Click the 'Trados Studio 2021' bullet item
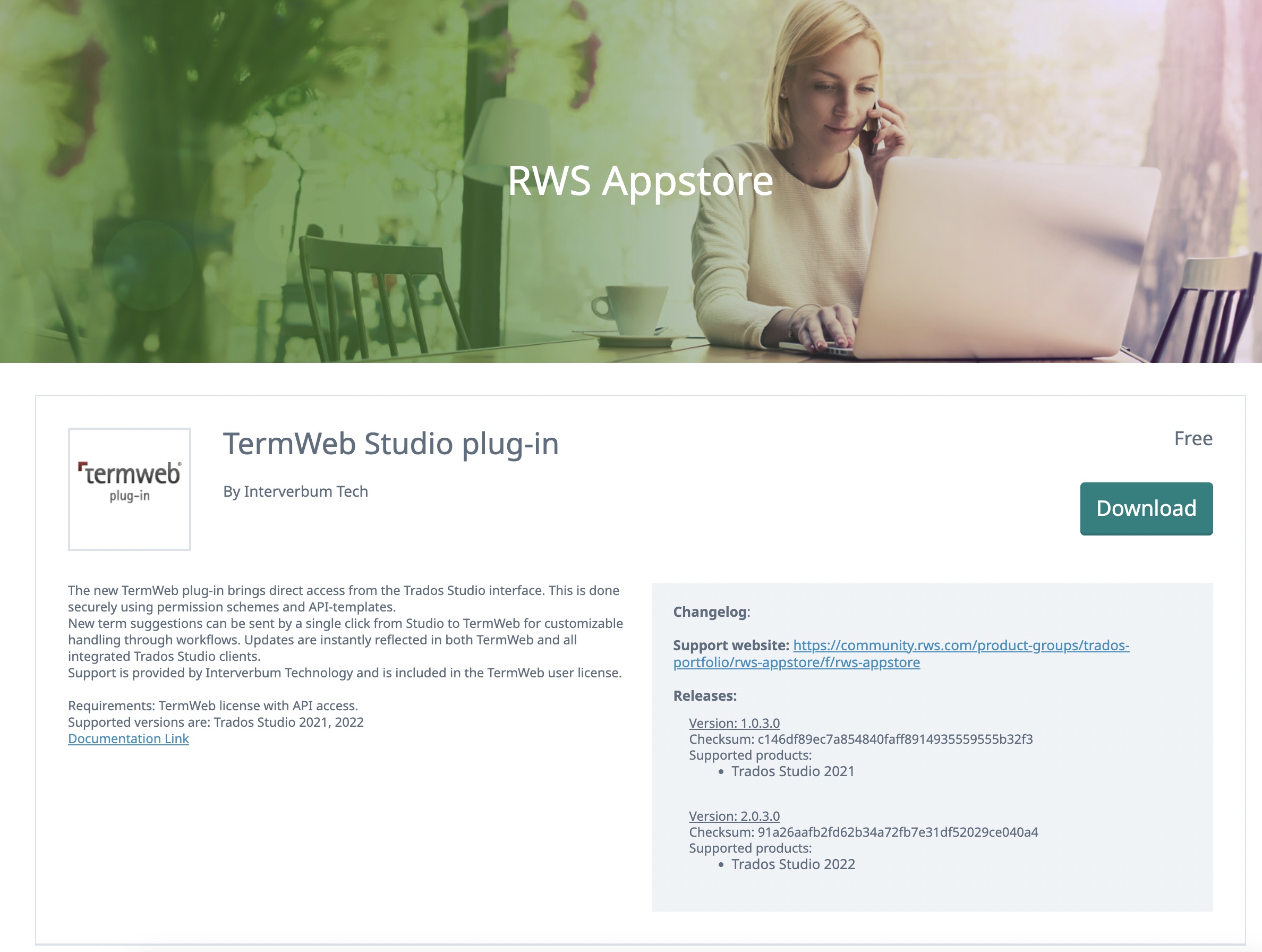Image resolution: width=1262 pixels, height=952 pixels. coord(793,771)
